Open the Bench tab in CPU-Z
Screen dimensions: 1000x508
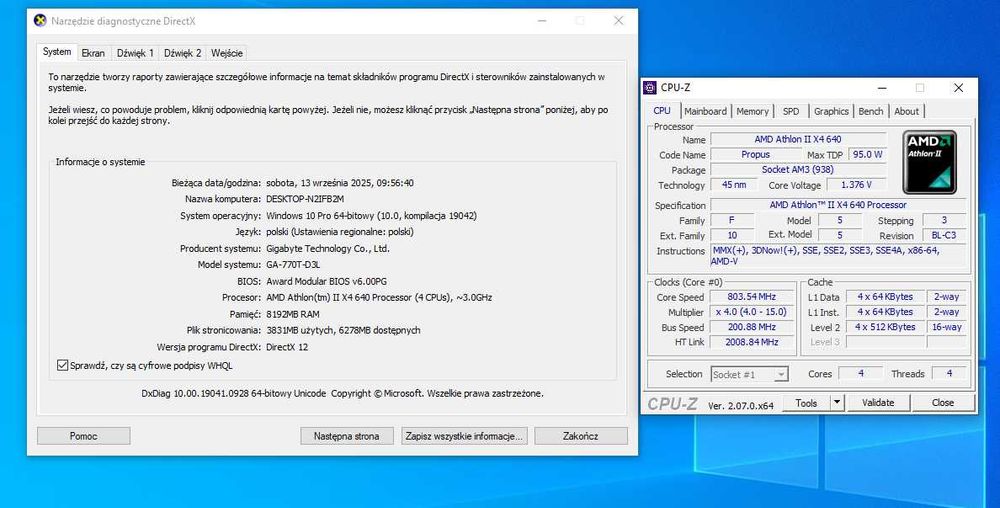click(x=871, y=111)
